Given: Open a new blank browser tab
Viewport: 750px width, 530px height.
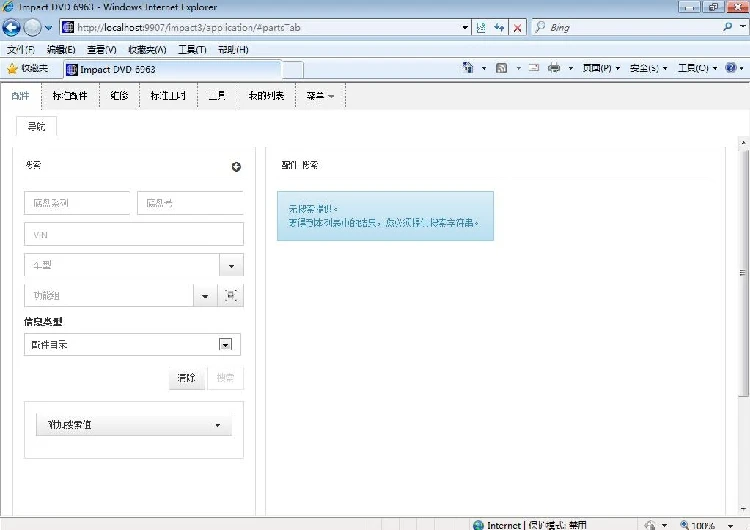Looking at the screenshot, I should tap(293, 70).
